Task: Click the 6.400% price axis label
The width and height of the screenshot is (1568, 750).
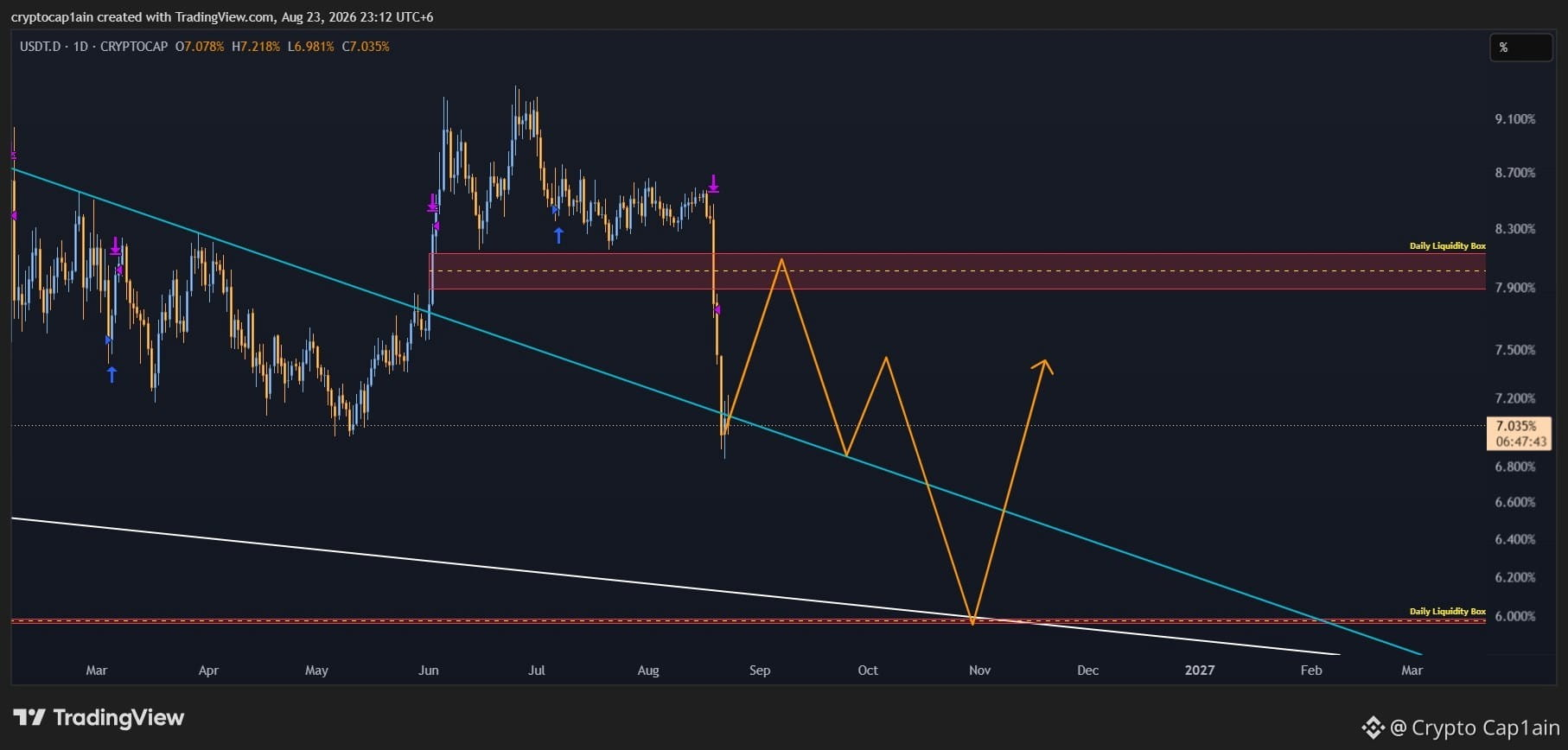Action: [x=1515, y=539]
